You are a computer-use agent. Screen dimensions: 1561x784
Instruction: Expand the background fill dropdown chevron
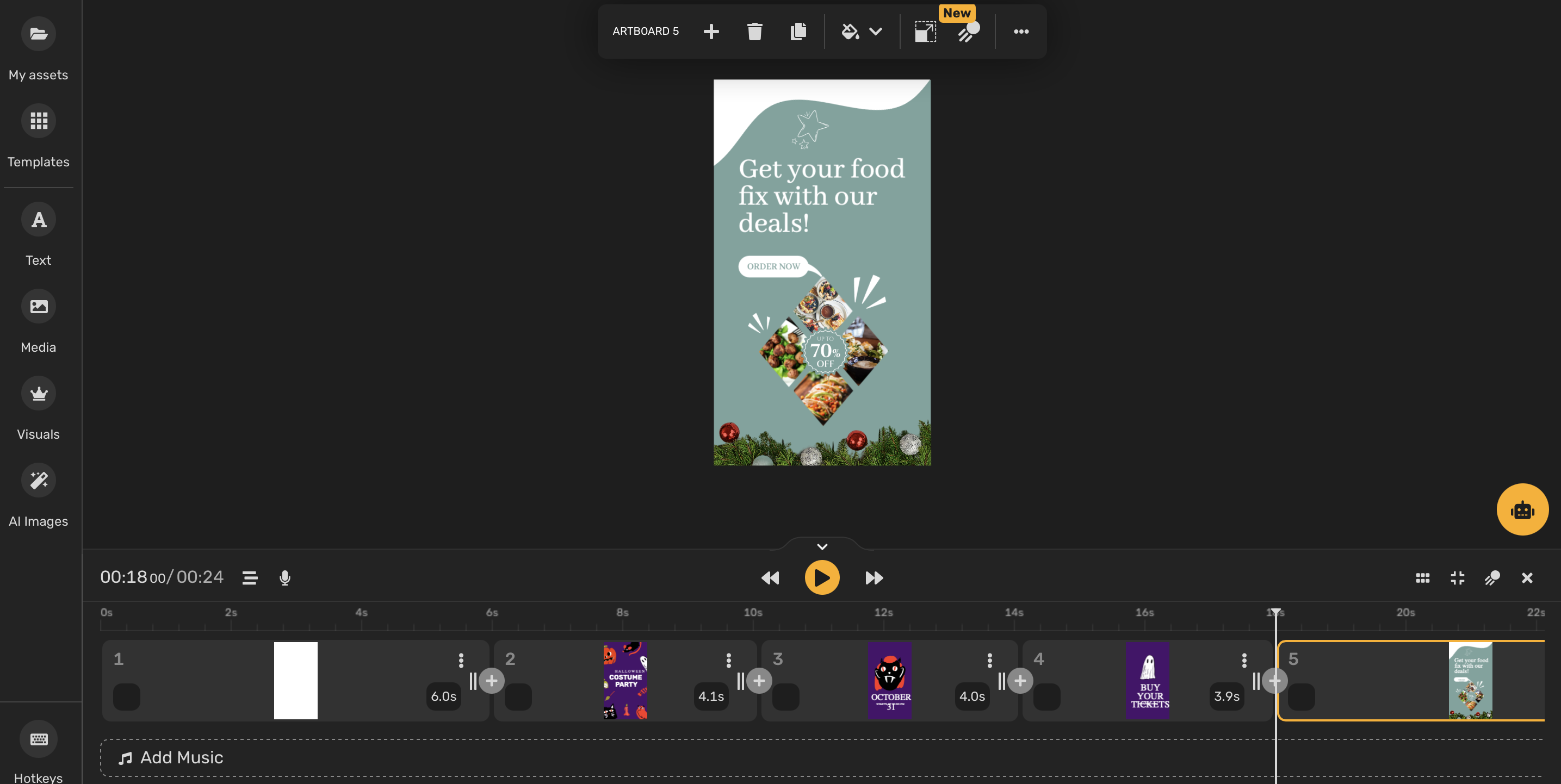[876, 31]
